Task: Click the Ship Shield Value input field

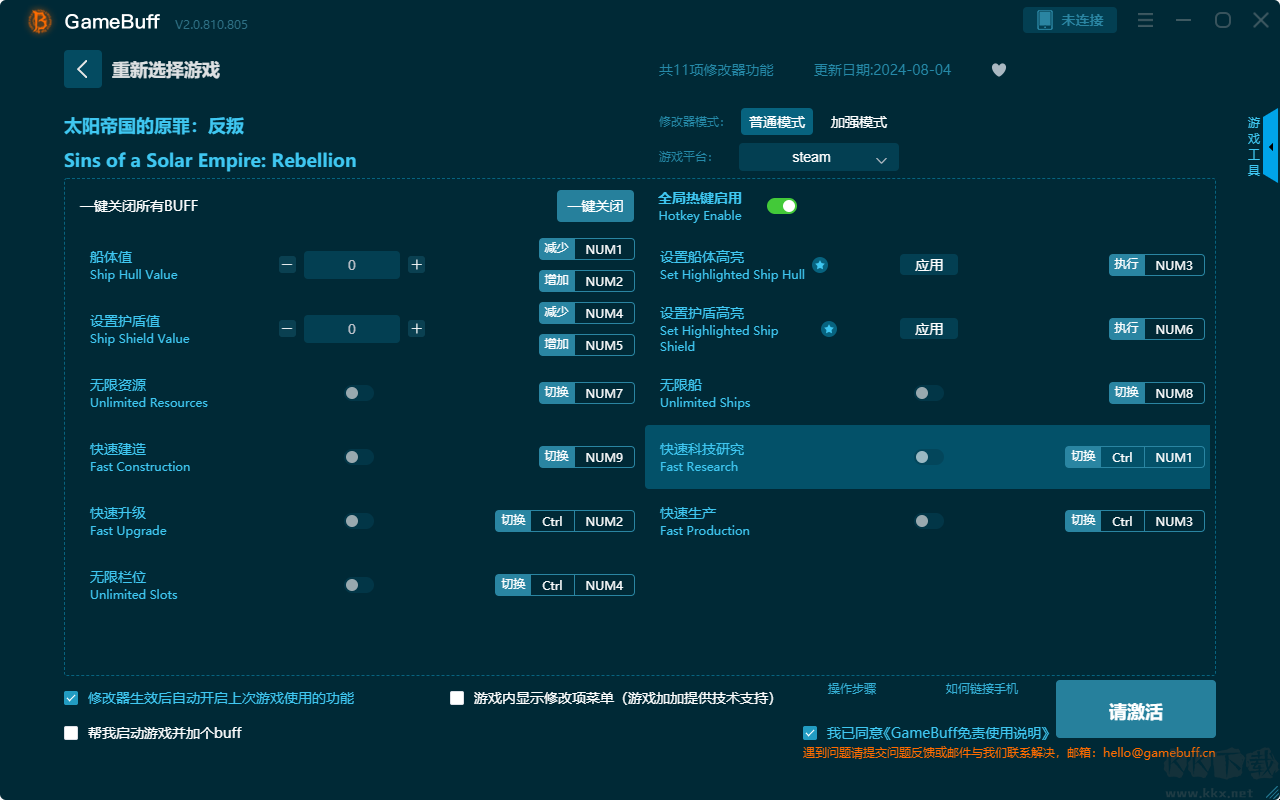Action: [x=352, y=329]
